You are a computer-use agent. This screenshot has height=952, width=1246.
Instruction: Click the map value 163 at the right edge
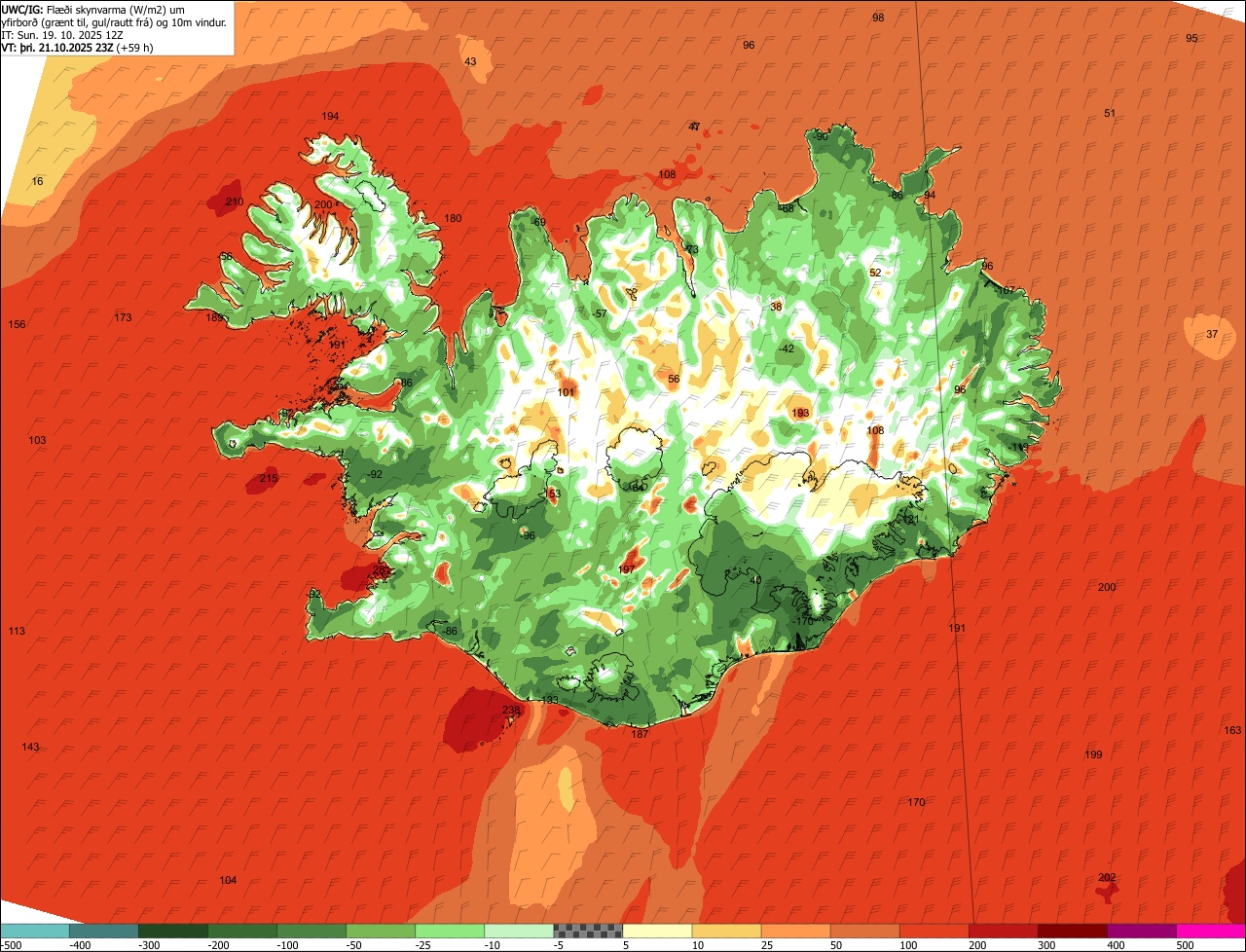click(1232, 730)
